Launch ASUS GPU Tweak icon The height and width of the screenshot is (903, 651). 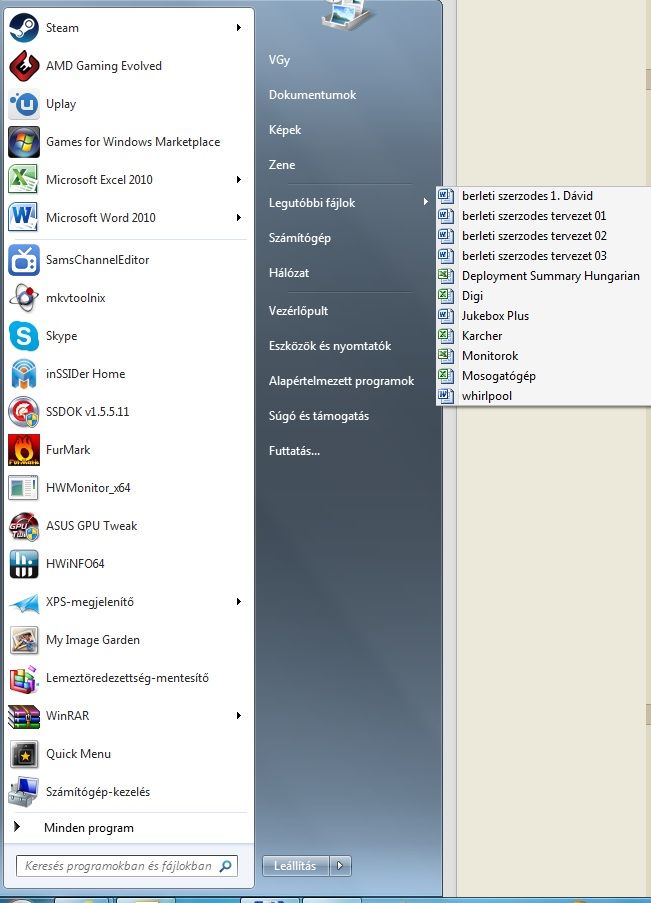[x=24, y=526]
